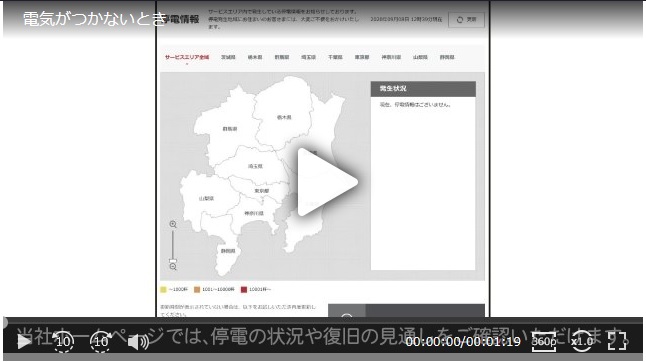Click the seek bar handle at video start

click(x=4, y=322)
